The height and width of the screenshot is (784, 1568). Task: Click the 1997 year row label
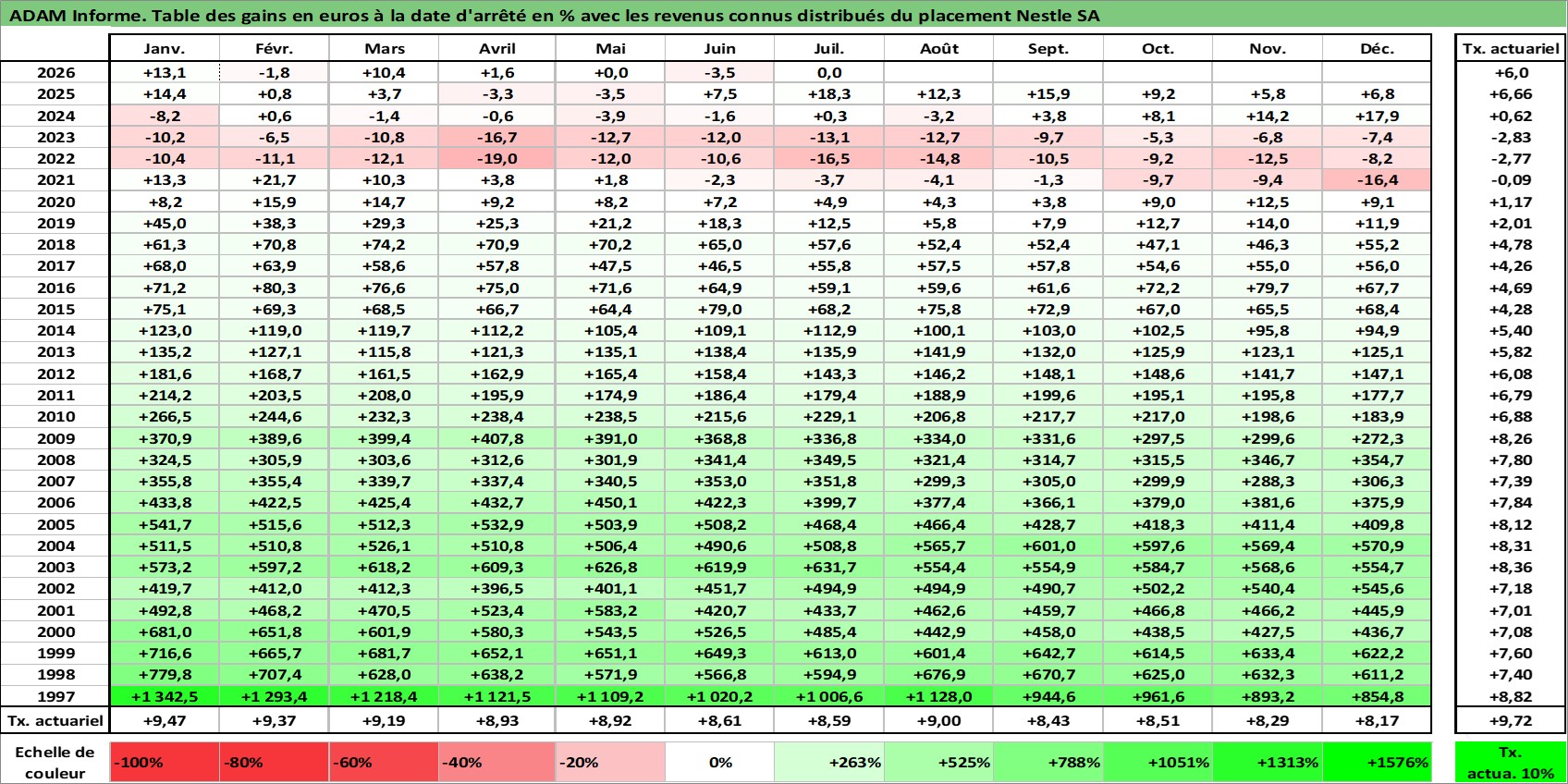click(x=55, y=696)
